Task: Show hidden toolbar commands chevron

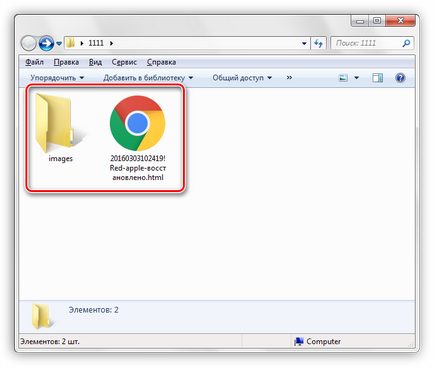Action: [289, 78]
